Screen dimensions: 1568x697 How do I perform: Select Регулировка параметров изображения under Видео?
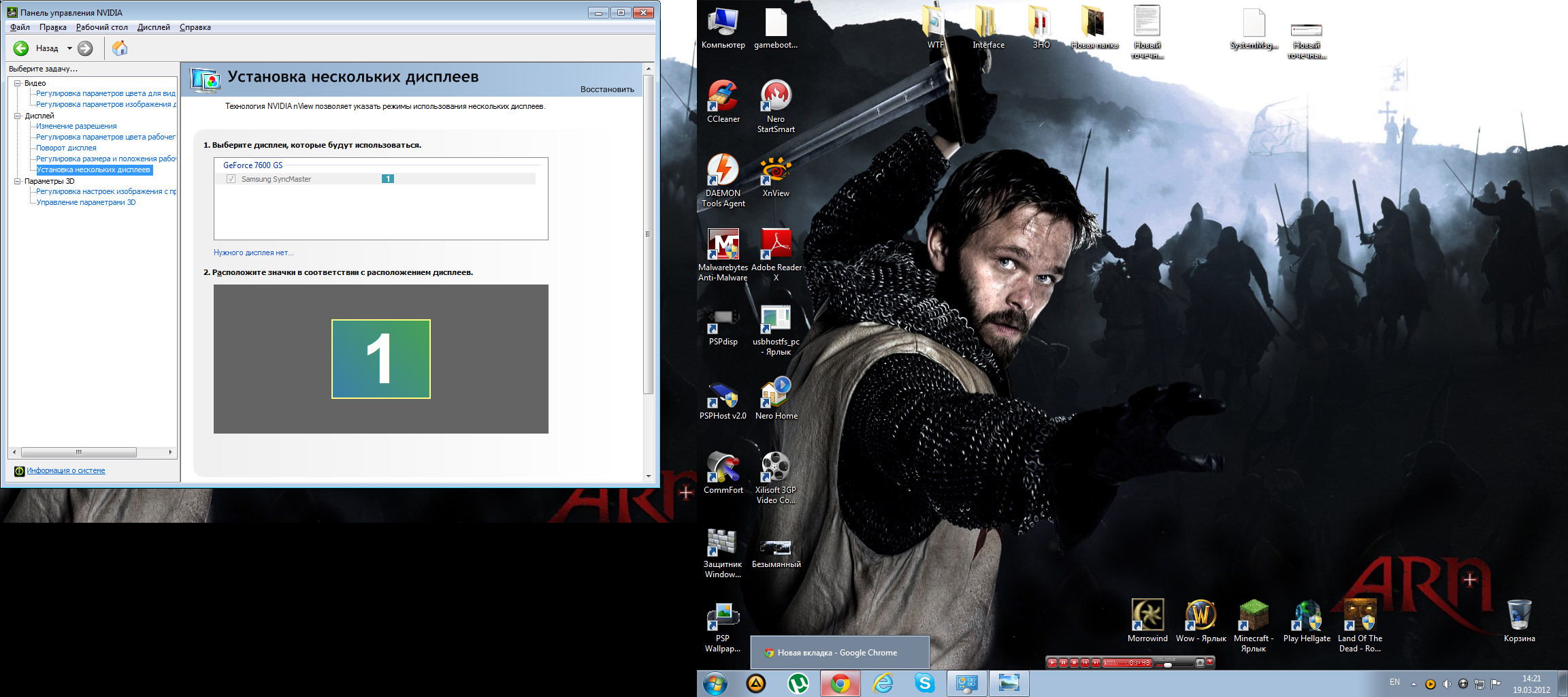[x=105, y=104]
